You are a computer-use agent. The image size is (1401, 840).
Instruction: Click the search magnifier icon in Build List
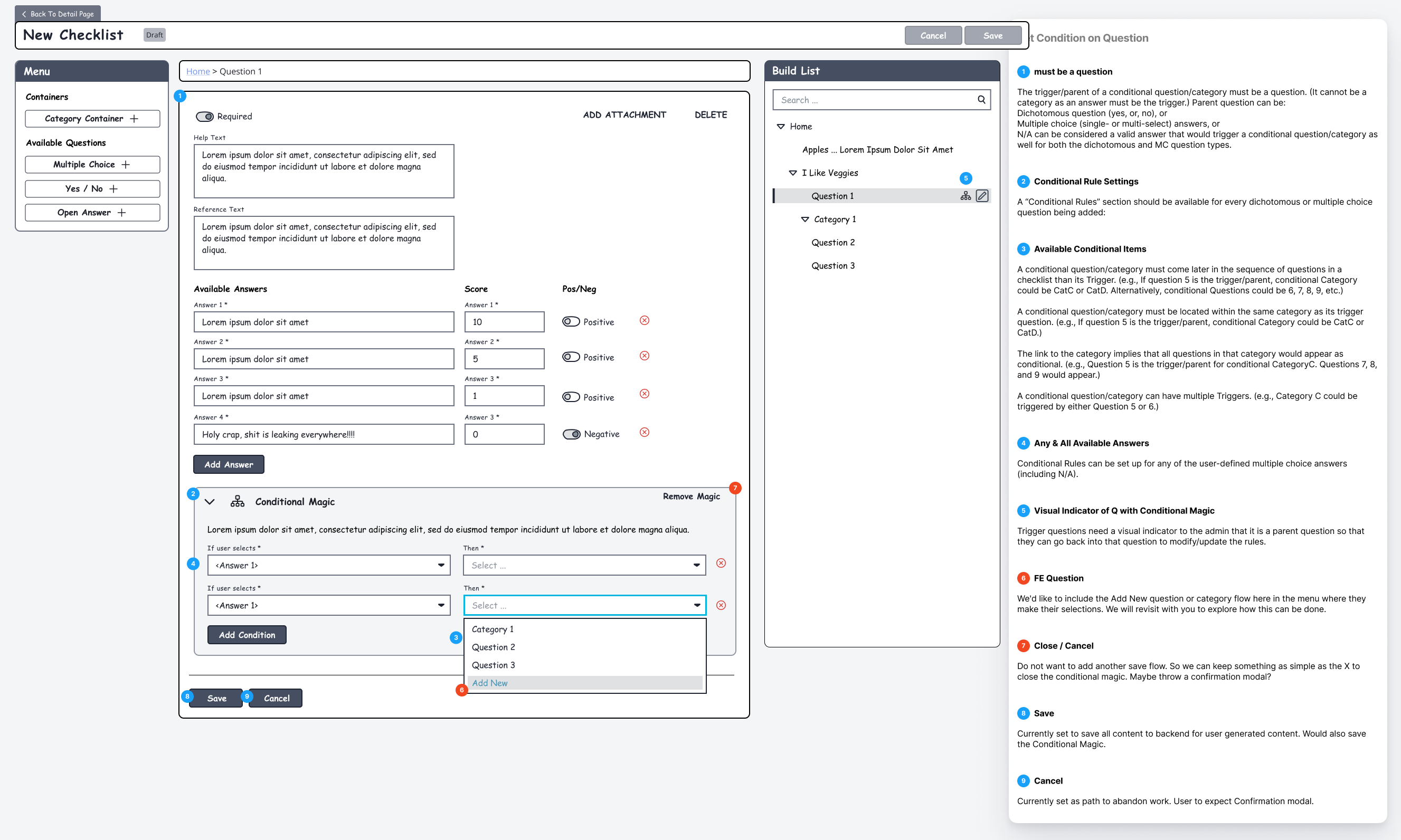981,100
